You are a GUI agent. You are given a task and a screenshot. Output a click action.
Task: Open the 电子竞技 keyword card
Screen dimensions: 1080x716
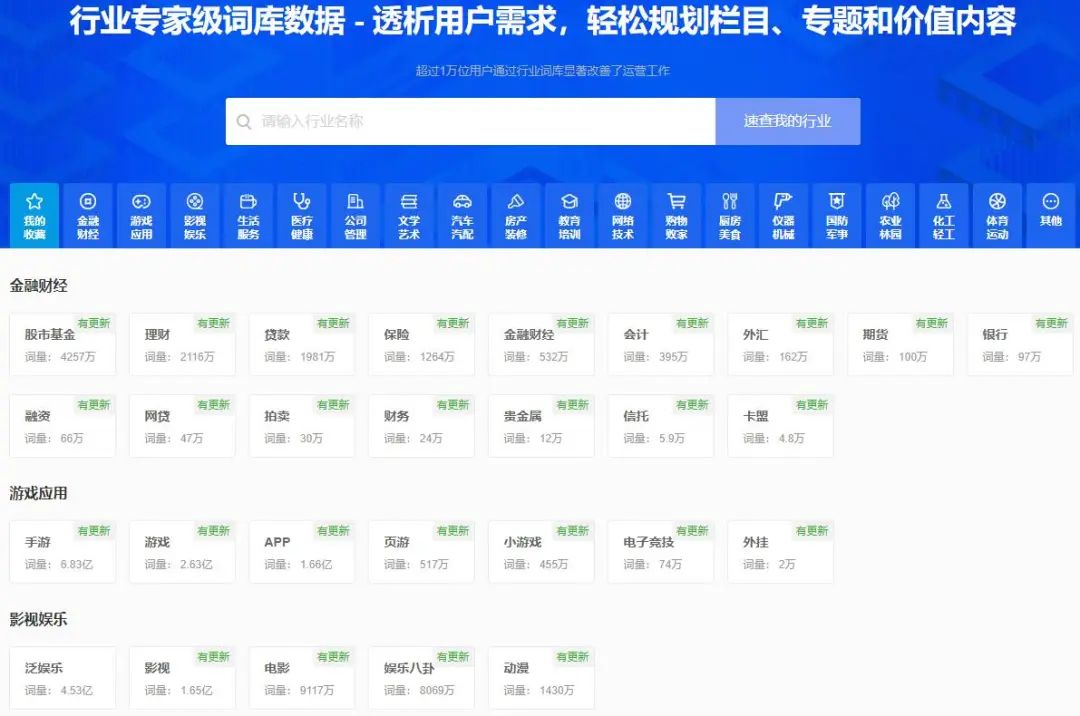661,551
